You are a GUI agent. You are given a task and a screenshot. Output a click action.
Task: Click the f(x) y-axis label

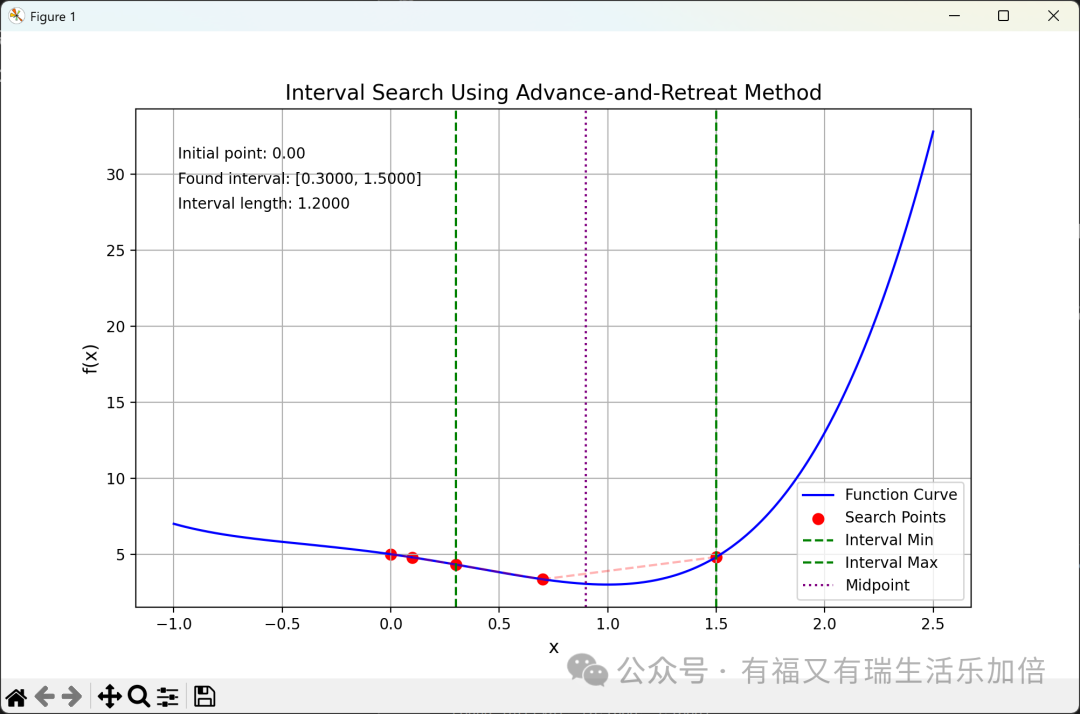(x=91, y=358)
